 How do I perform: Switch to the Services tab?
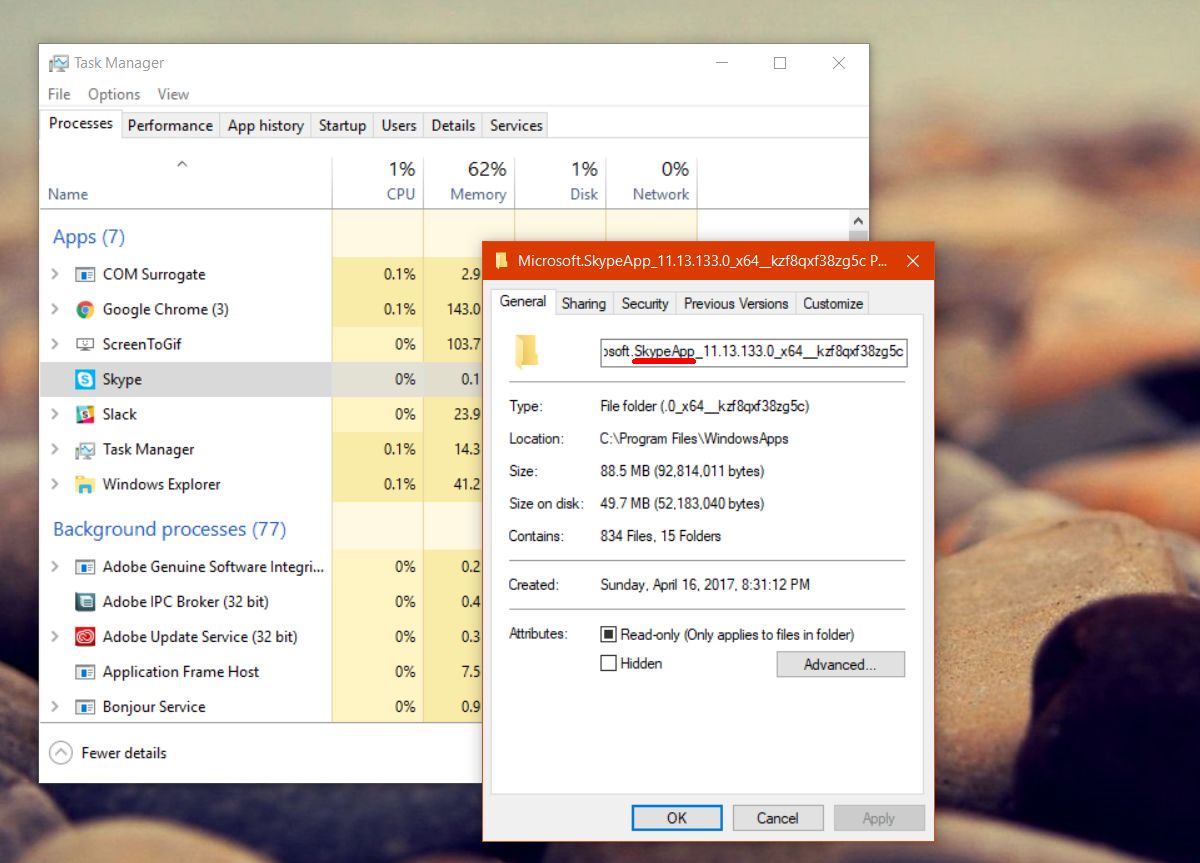click(516, 125)
